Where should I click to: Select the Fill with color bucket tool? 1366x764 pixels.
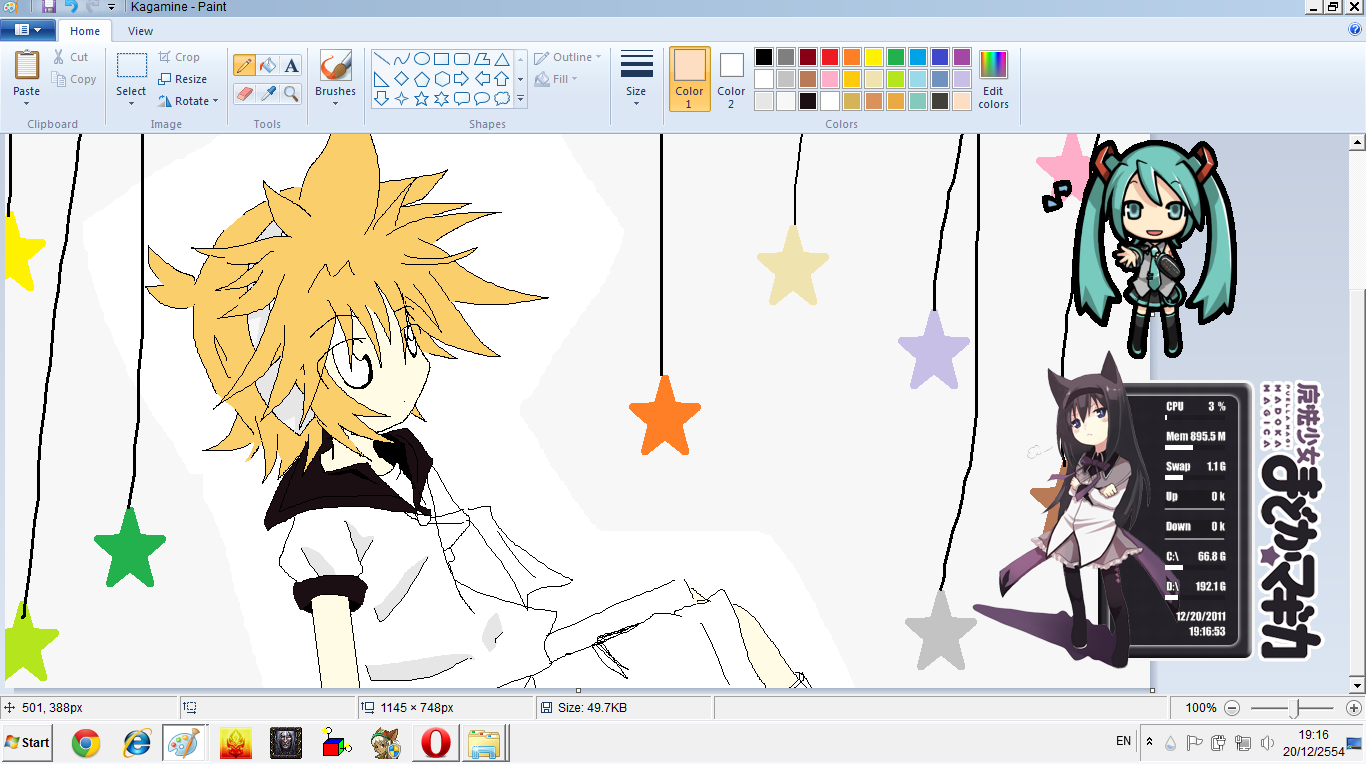click(268, 66)
